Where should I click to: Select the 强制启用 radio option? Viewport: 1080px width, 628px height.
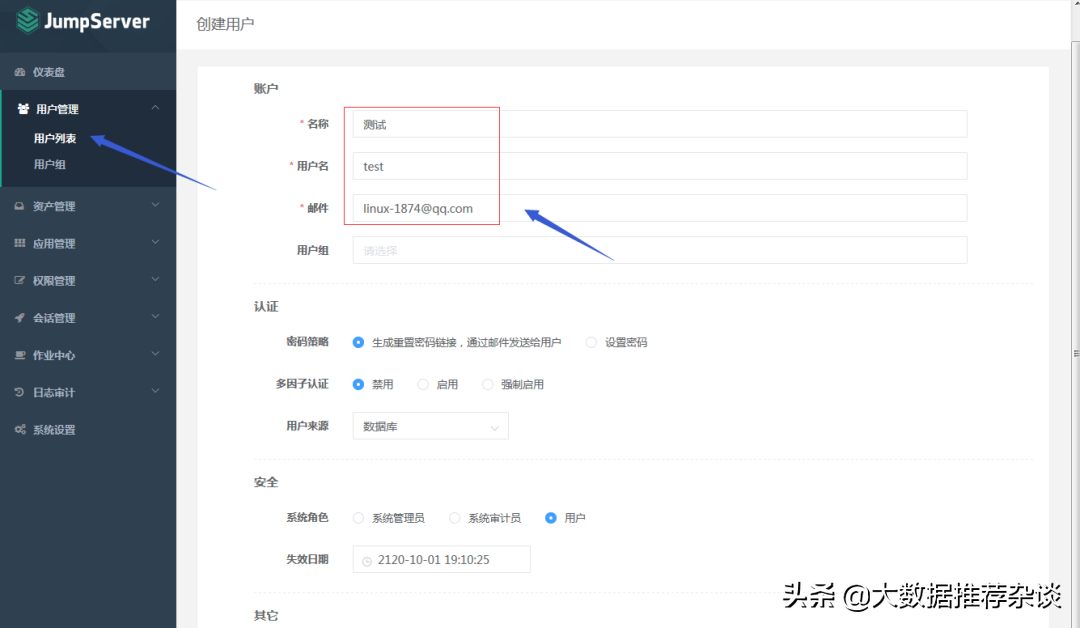coord(488,384)
